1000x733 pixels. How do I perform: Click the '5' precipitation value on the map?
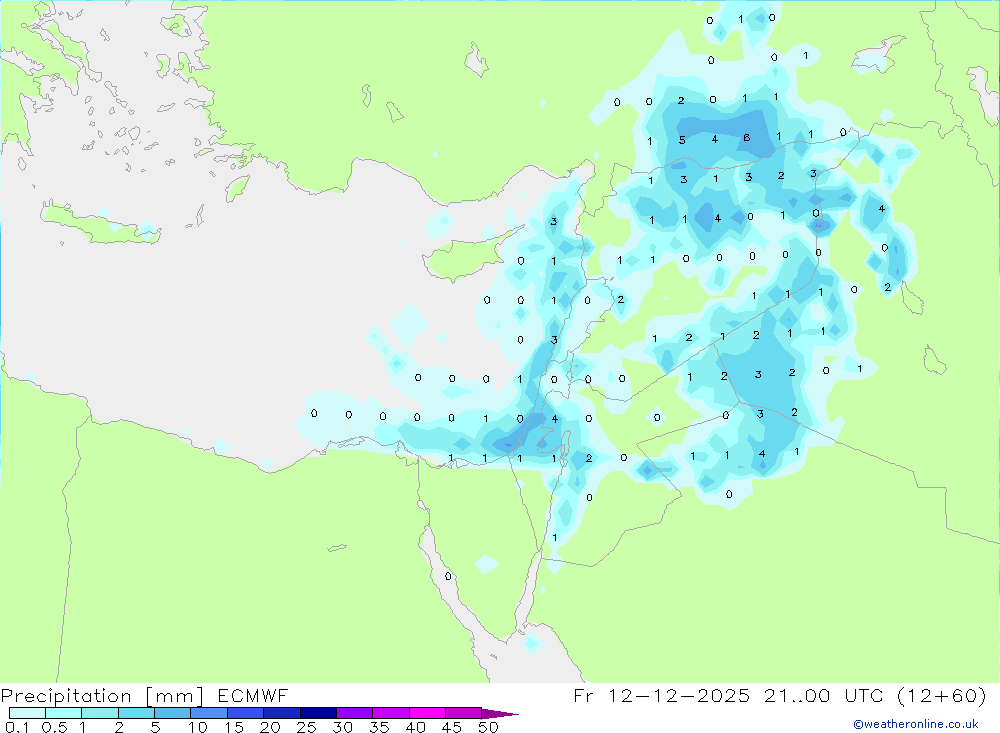click(682, 140)
